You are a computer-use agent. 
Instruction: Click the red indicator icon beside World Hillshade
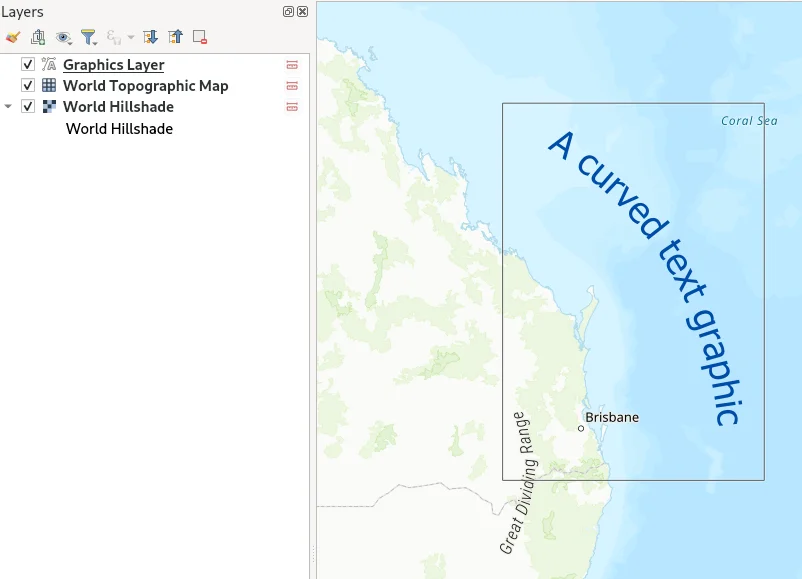click(x=292, y=107)
